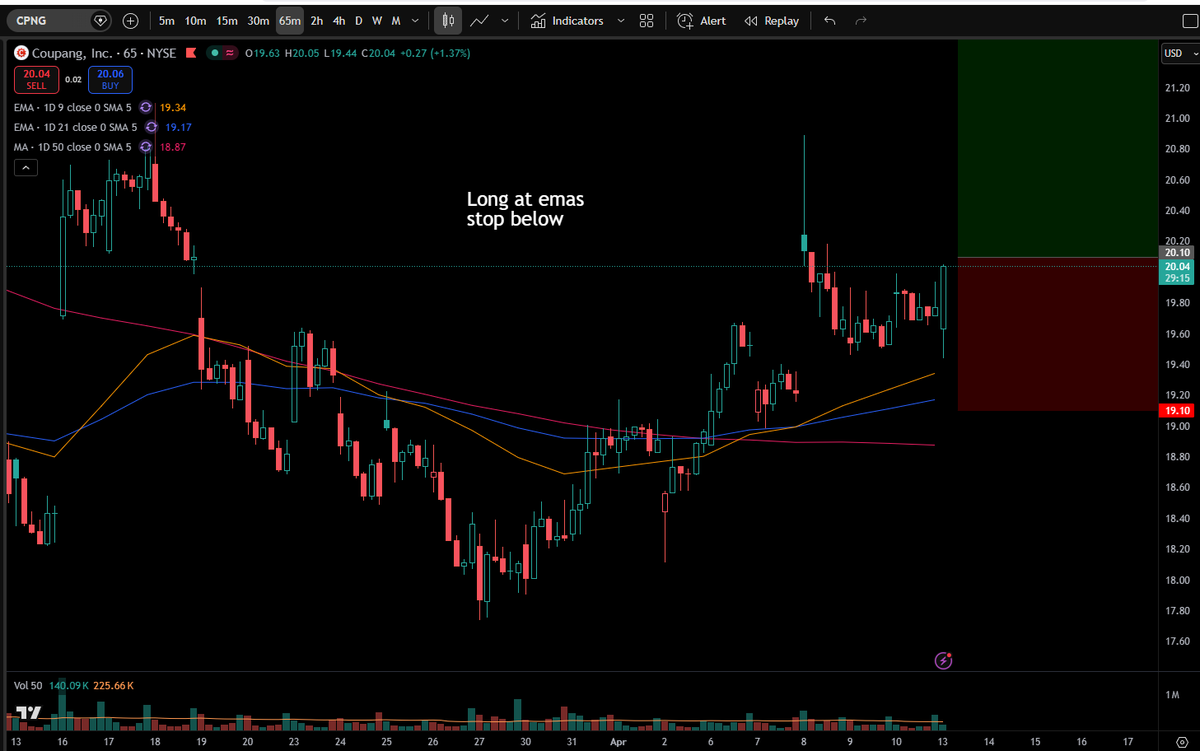This screenshot has width=1200, height=751.
Task: Switch to the 10m timeframe
Action: coord(196,20)
